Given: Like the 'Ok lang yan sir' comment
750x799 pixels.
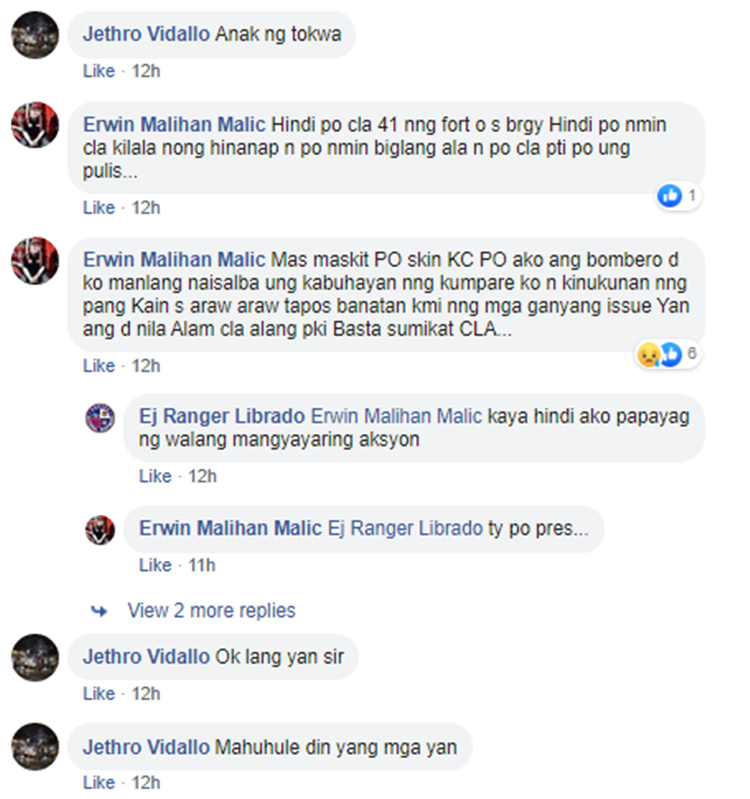Looking at the screenshot, I should tap(99, 694).
